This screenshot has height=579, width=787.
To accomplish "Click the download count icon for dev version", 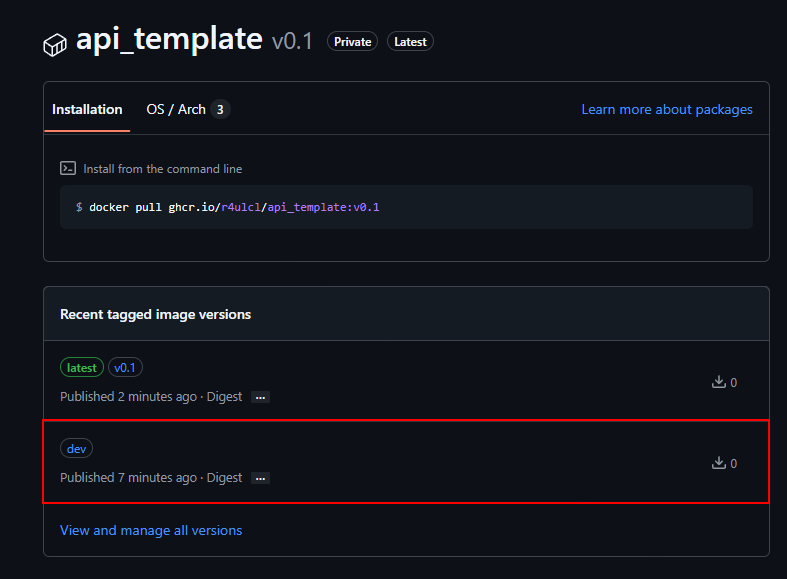I will click(718, 463).
